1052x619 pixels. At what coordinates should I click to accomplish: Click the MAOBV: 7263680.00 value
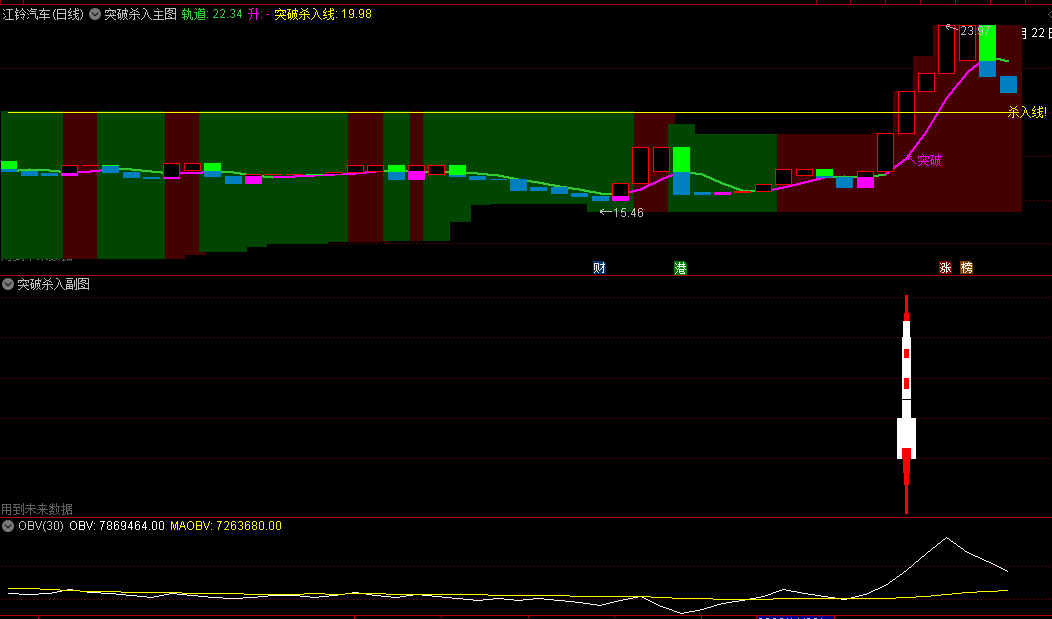click(x=226, y=526)
